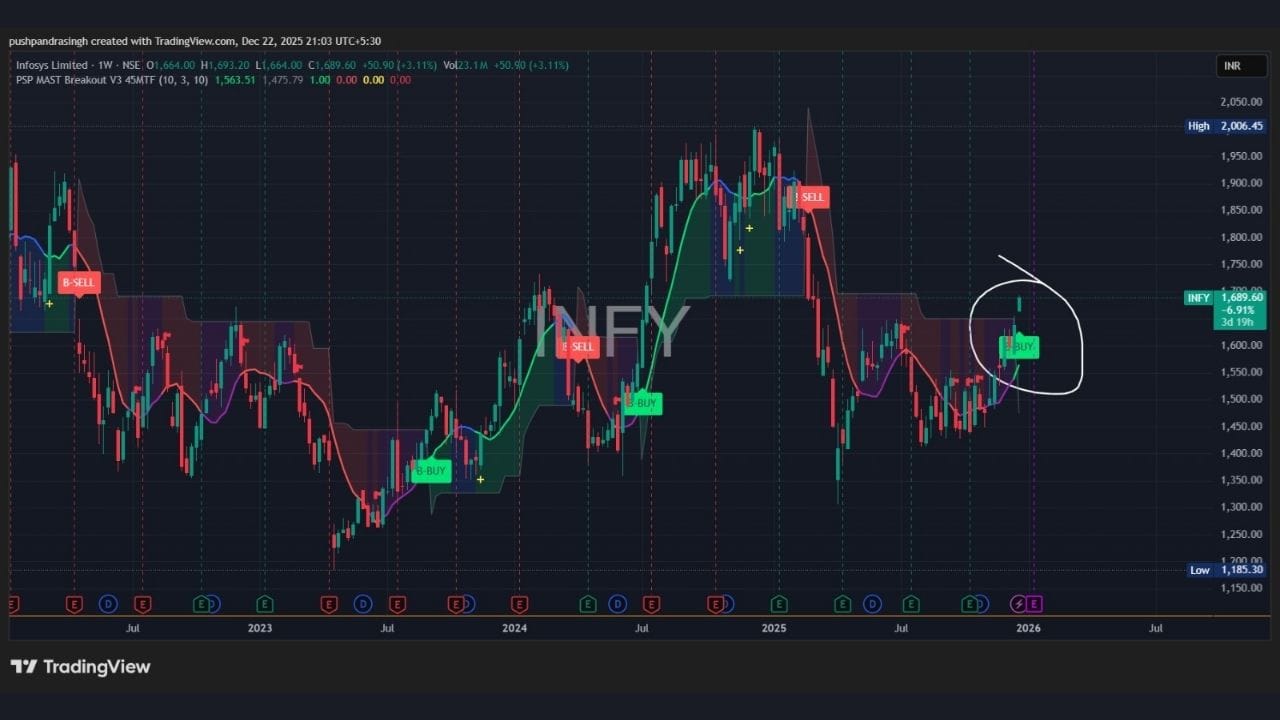Image resolution: width=1280 pixels, height=720 pixels.
Task: Select the 2023 label on the time axis
Action: click(x=259, y=628)
